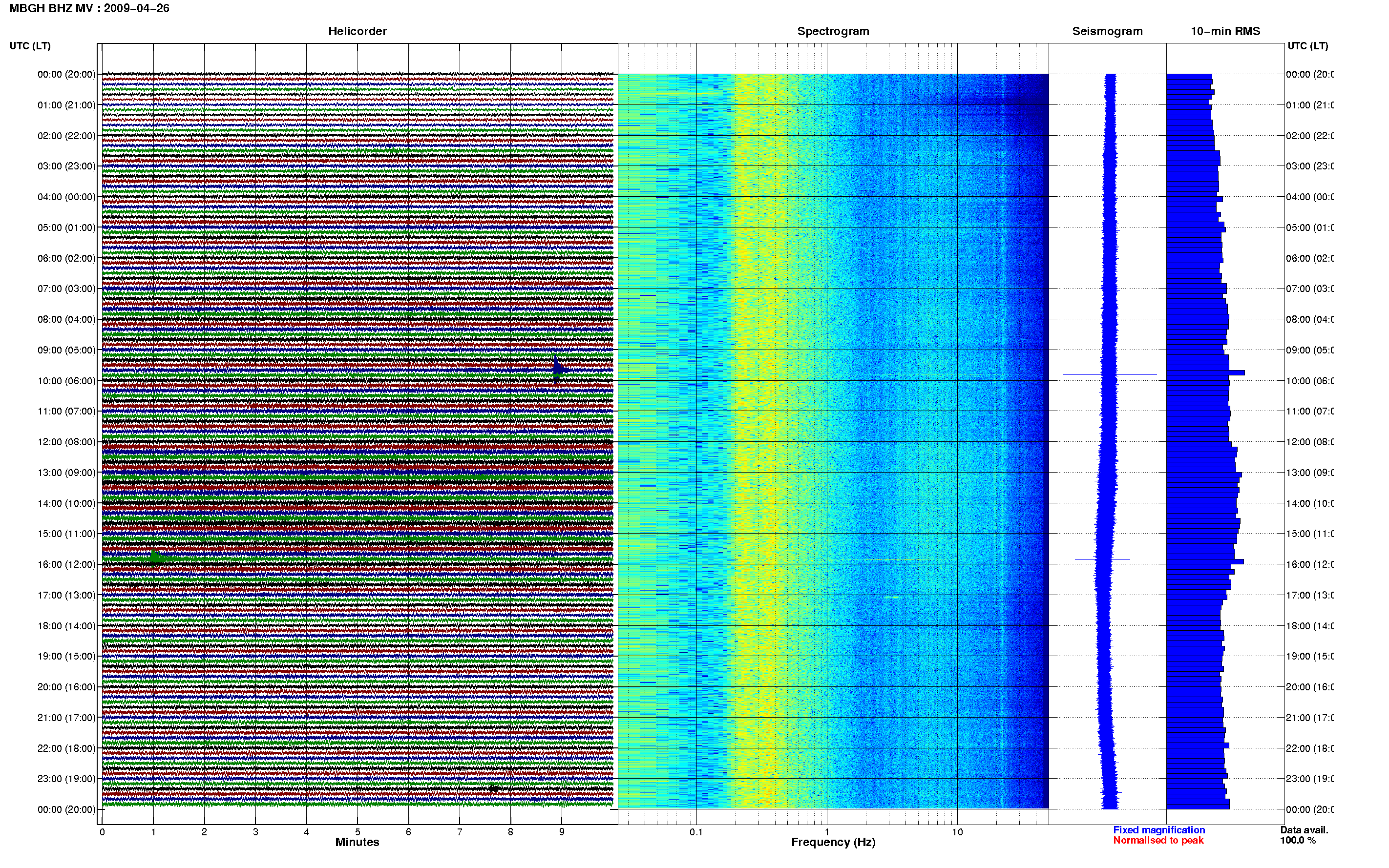Click the minute 0 tick label

[x=102, y=832]
